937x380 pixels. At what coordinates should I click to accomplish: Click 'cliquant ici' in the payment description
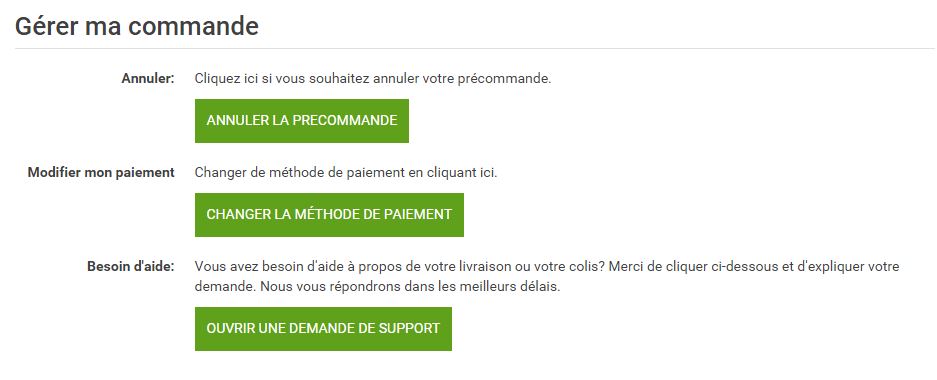tap(462, 173)
